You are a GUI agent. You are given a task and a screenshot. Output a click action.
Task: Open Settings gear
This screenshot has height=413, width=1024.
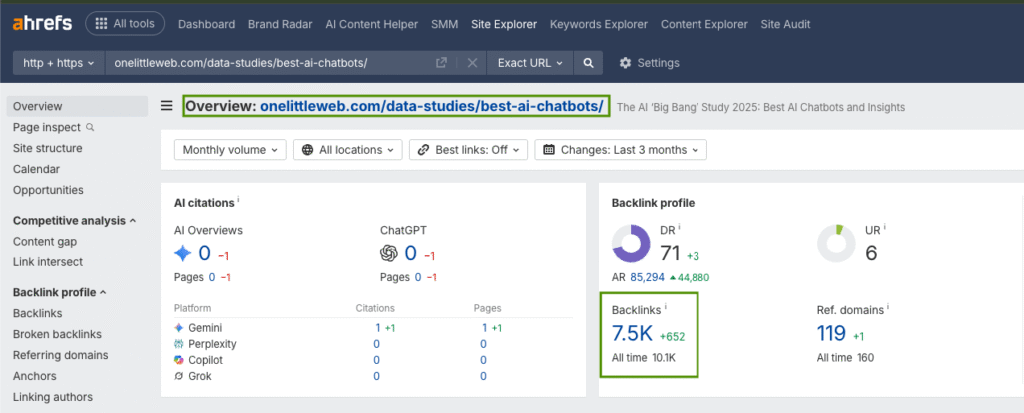point(649,63)
